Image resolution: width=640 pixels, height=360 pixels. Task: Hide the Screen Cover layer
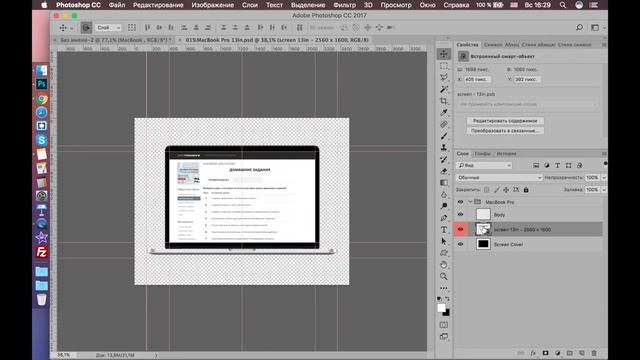point(460,244)
